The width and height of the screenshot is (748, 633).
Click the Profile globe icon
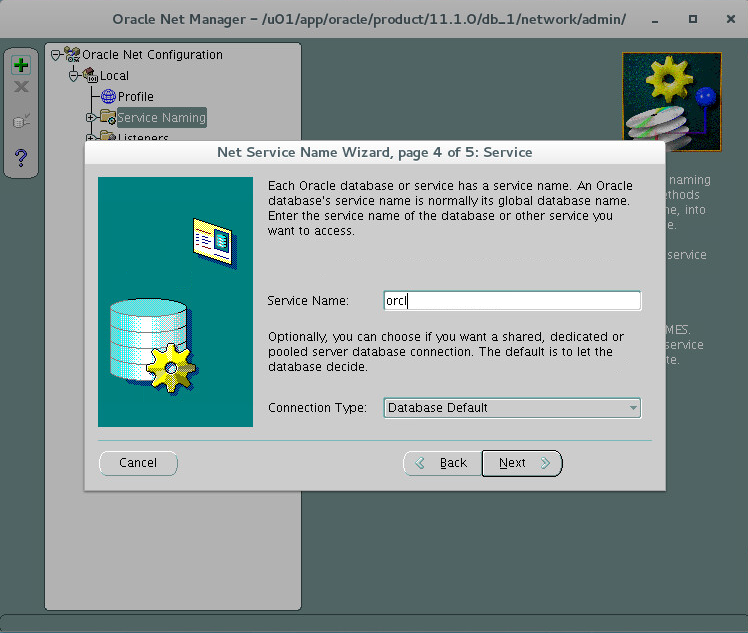click(x=108, y=96)
